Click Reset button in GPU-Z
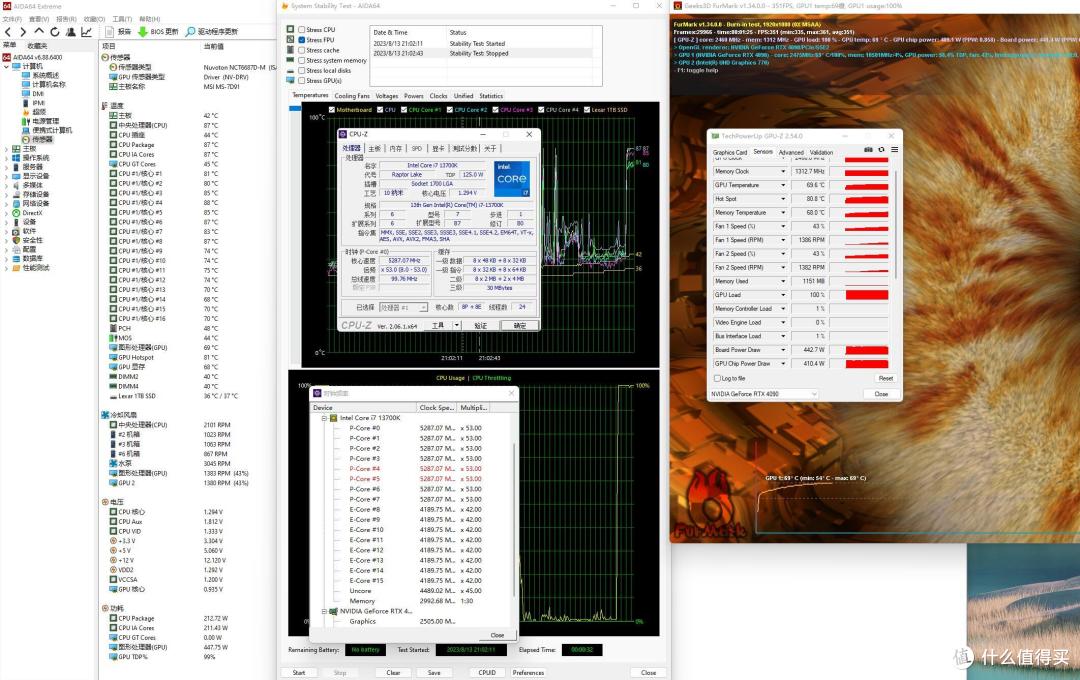 pos(886,378)
